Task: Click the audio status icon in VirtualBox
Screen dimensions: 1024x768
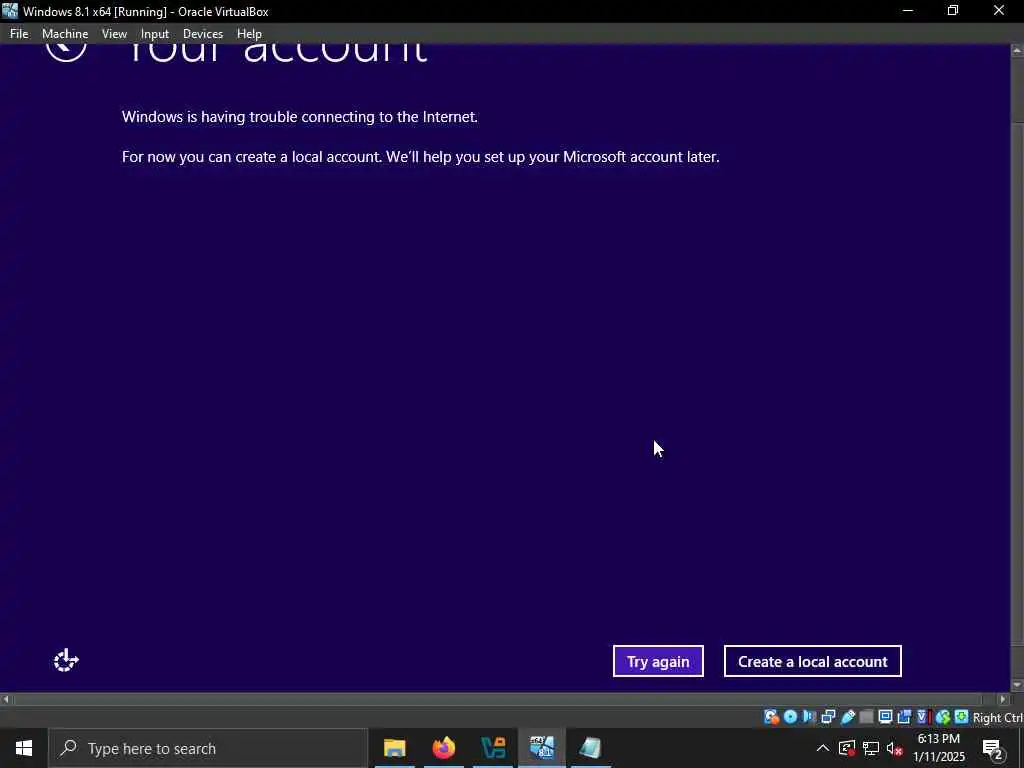Action: click(809, 717)
